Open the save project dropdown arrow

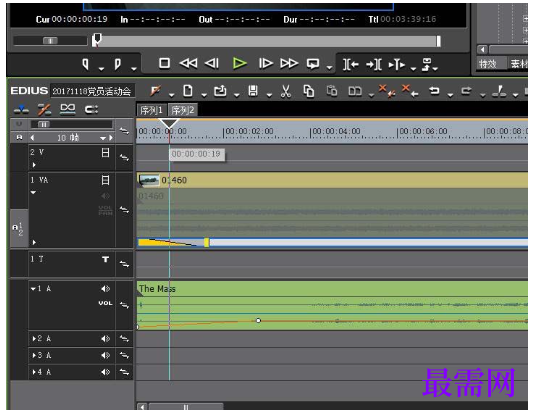pos(269,95)
